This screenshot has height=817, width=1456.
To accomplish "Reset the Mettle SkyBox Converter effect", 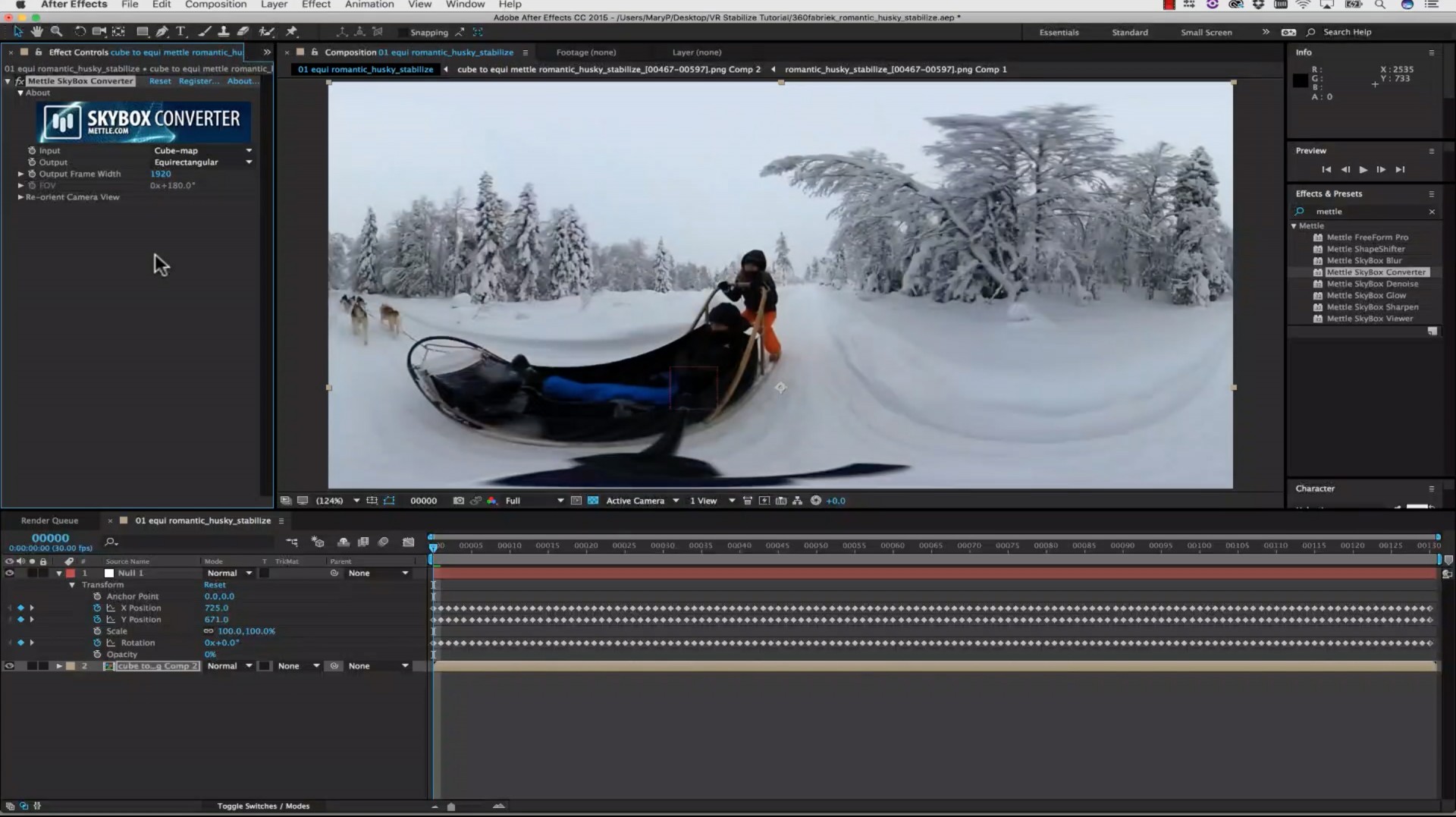I will click(x=160, y=81).
